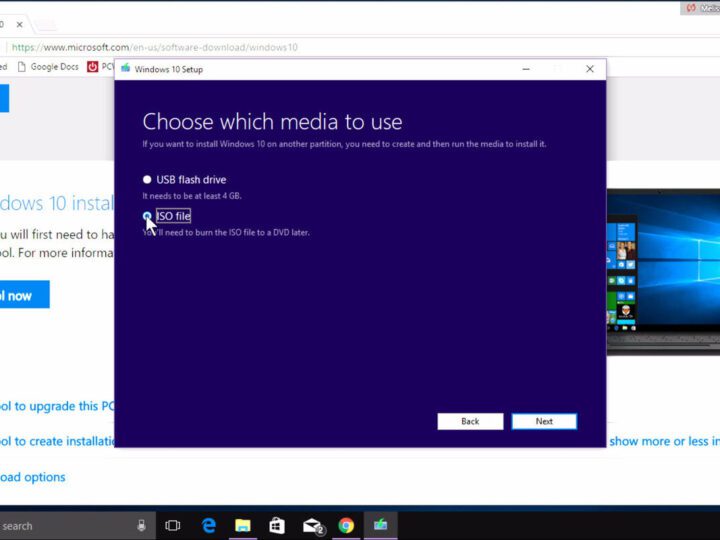
Task: Open the Google Docs bookmark
Action: click(x=48, y=67)
